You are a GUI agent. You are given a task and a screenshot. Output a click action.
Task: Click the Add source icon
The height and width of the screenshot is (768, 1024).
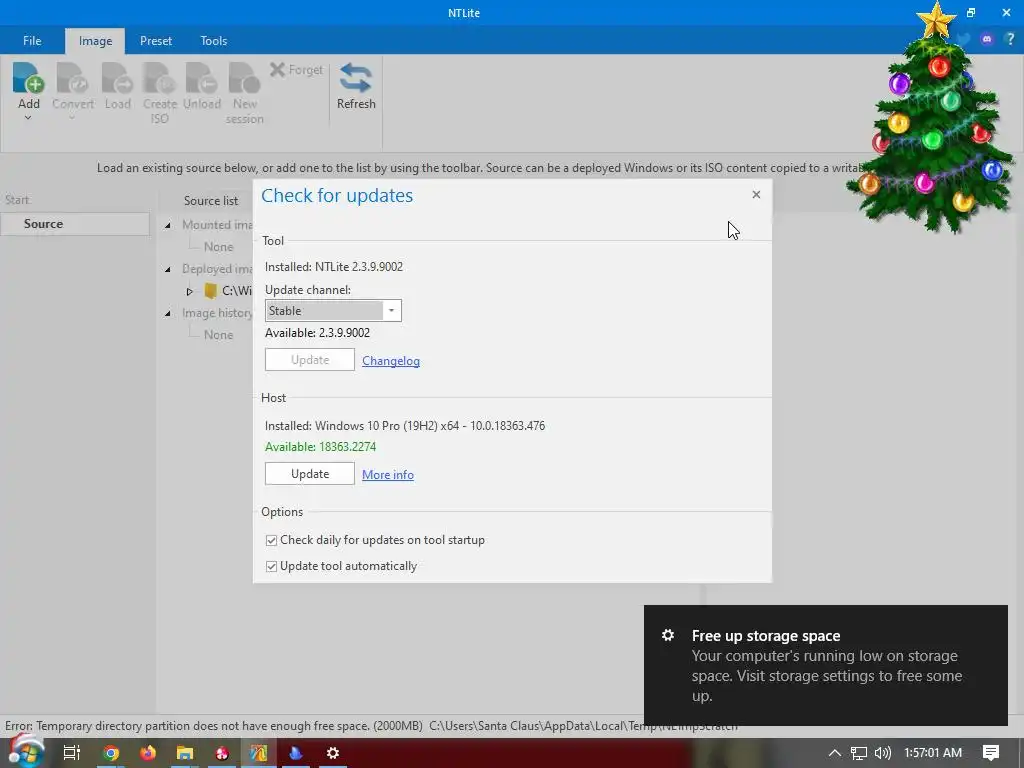click(x=28, y=78)
